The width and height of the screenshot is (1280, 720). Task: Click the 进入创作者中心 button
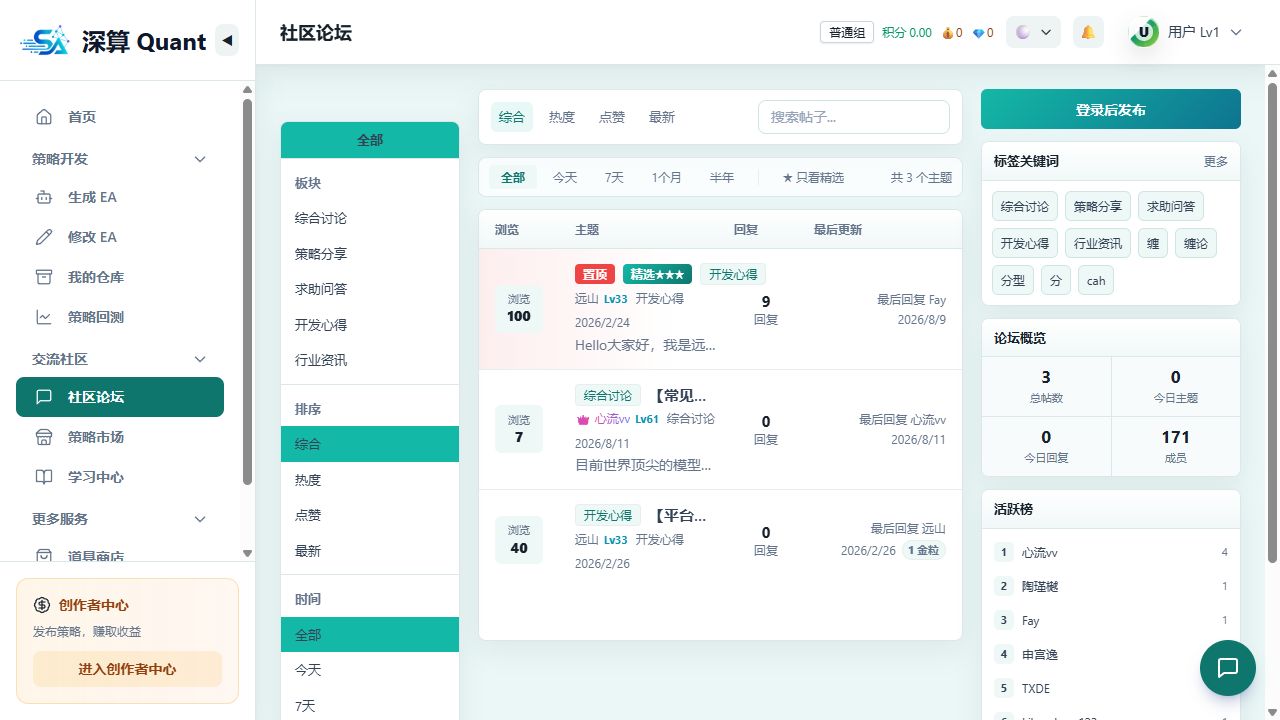[x=127, y=669]
